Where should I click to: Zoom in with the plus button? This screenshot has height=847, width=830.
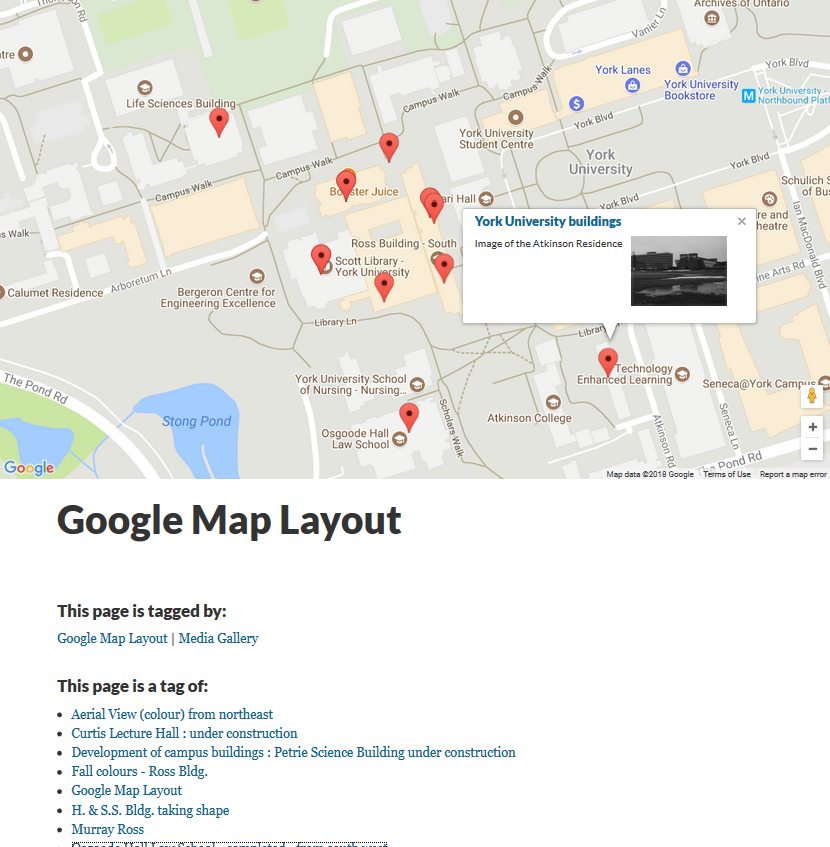point(812,427)
